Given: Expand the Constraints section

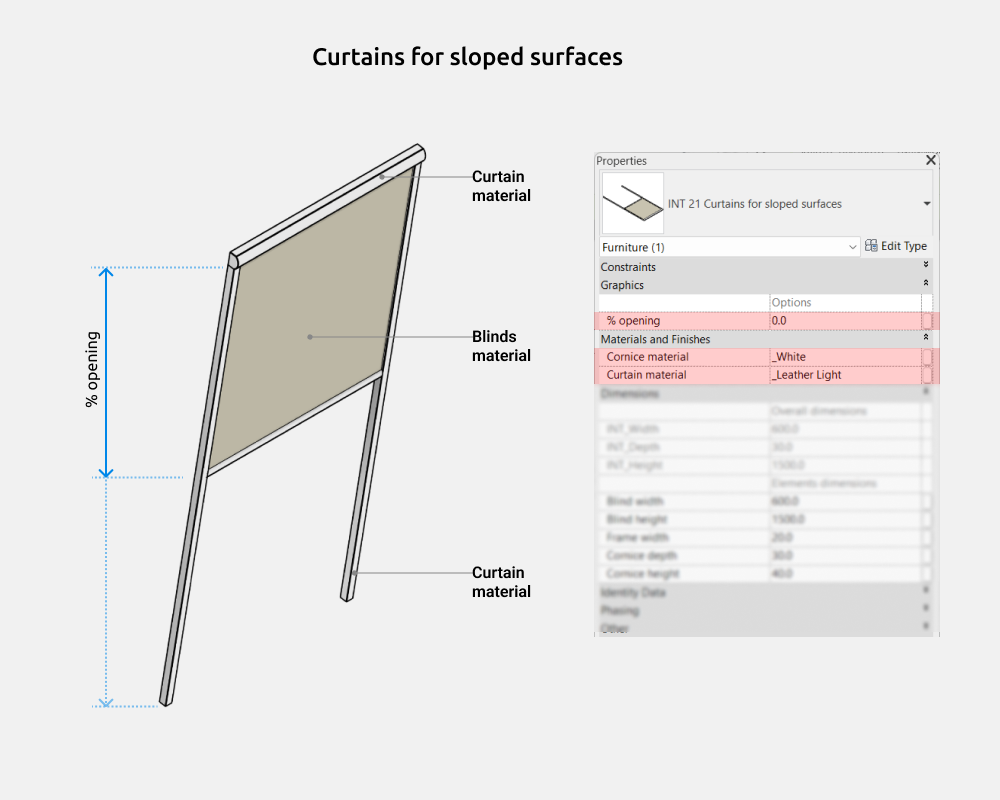Looking at the screenshot, I should (926, 264).
